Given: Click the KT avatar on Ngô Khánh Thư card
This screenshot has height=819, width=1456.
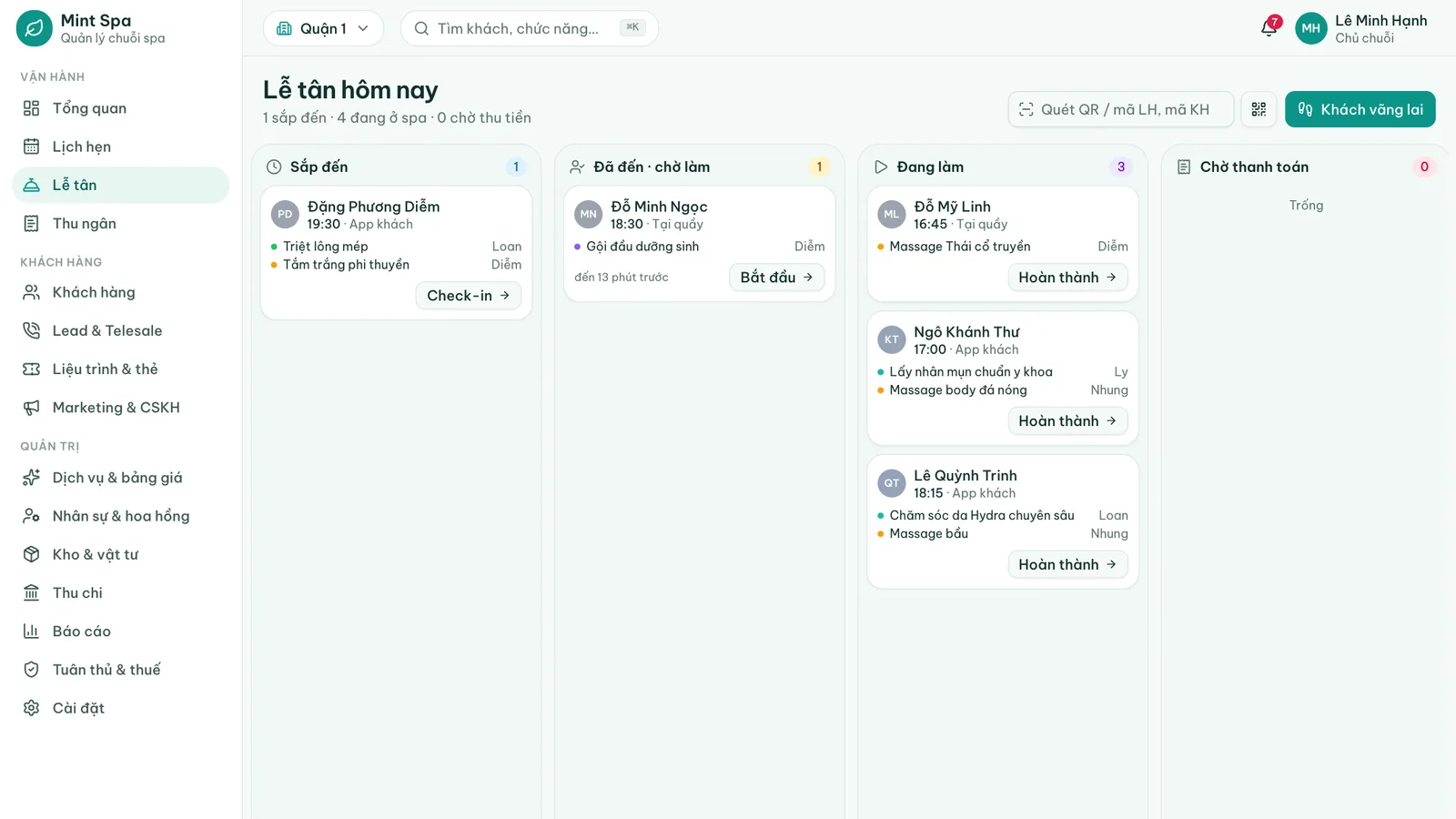Looking at the screenshot, I should (892, 340).
